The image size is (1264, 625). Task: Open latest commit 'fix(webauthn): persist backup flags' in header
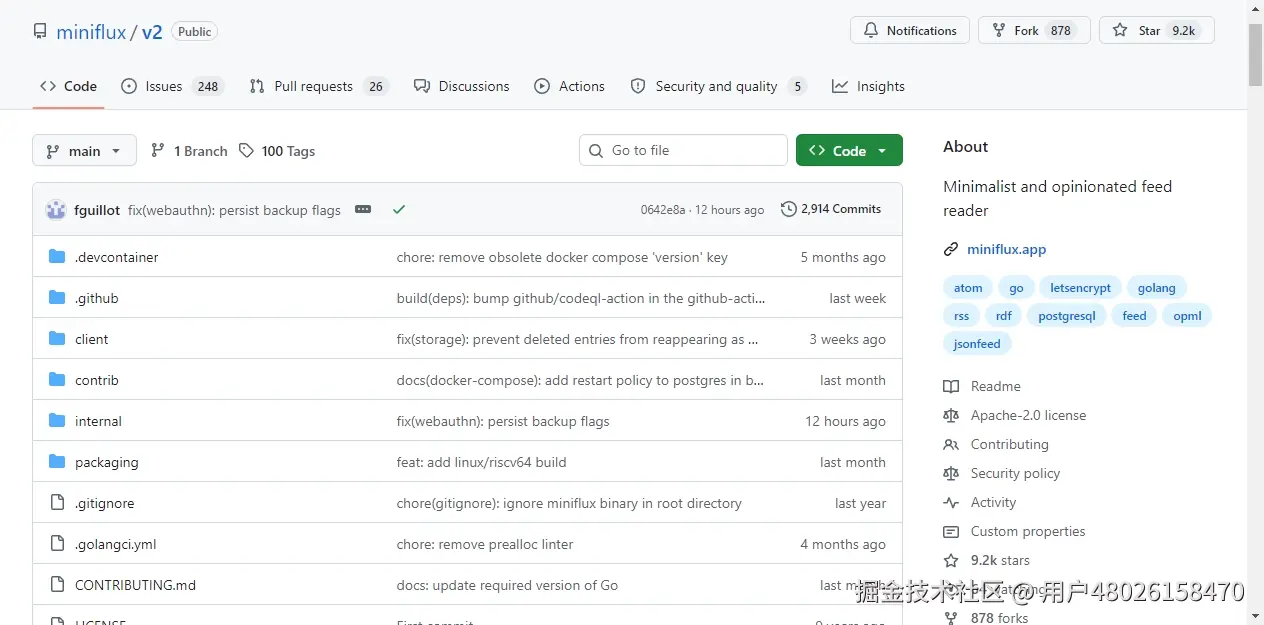(x=234, y=210)
